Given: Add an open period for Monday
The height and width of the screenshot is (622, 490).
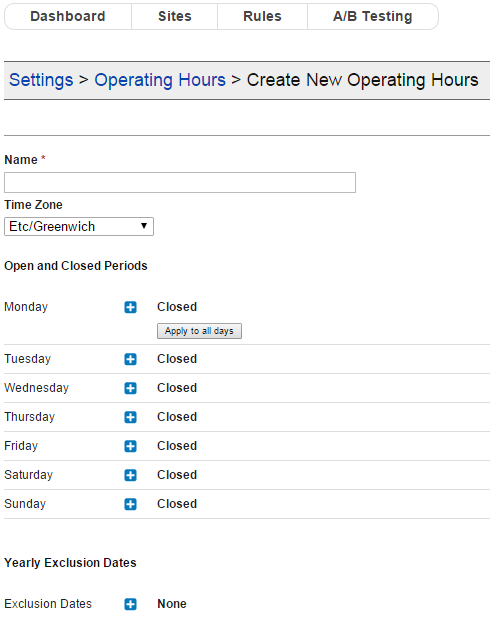Looking at the screenshot, I should pyautogui.click(x=130, y=307).
